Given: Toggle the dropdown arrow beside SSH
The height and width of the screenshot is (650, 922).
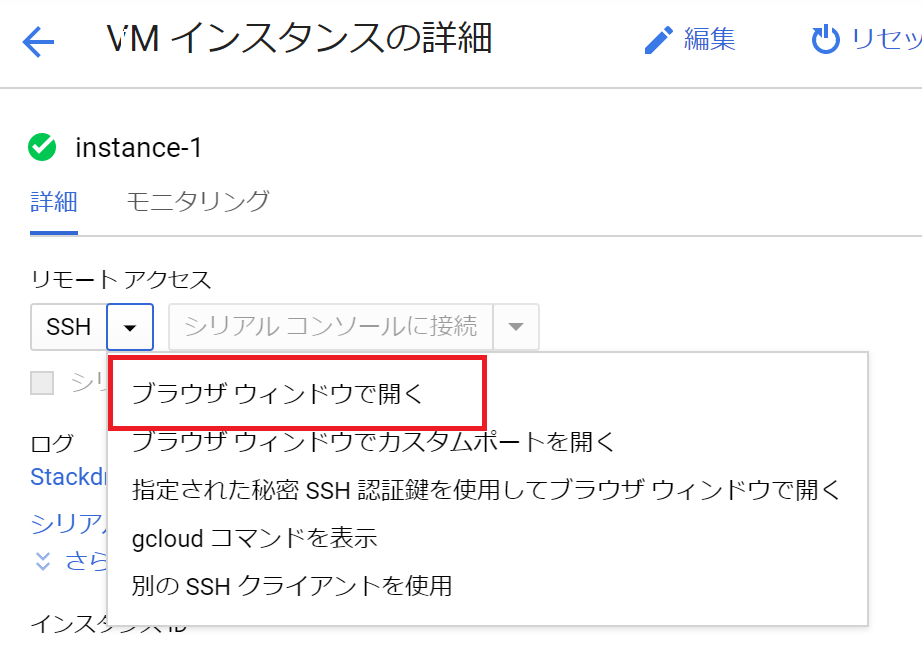Looking at the screenshot, I should coord(131,327).
